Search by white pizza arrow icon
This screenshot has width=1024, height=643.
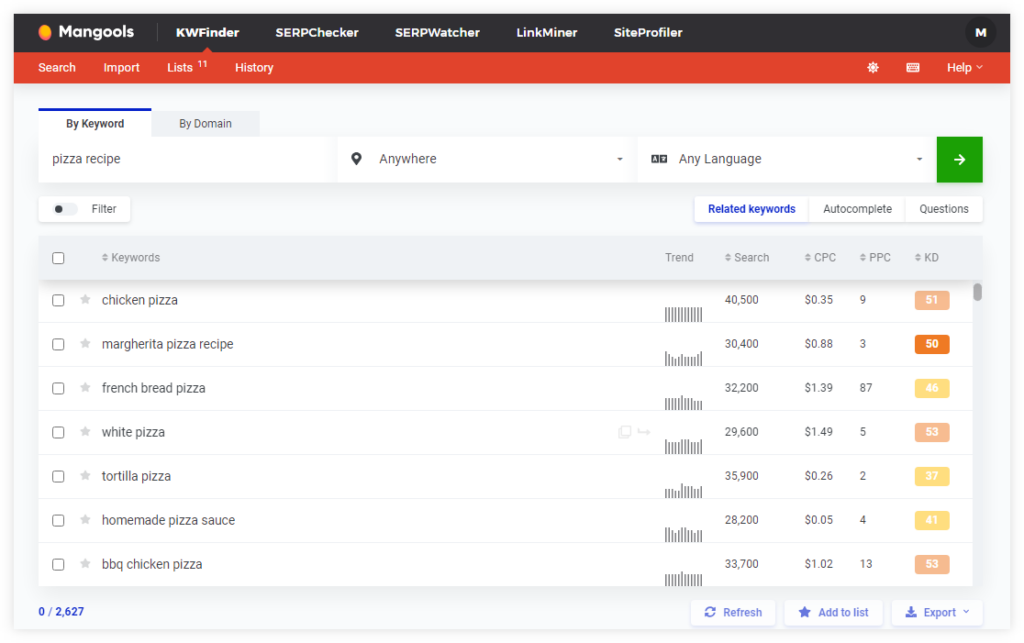644,431
